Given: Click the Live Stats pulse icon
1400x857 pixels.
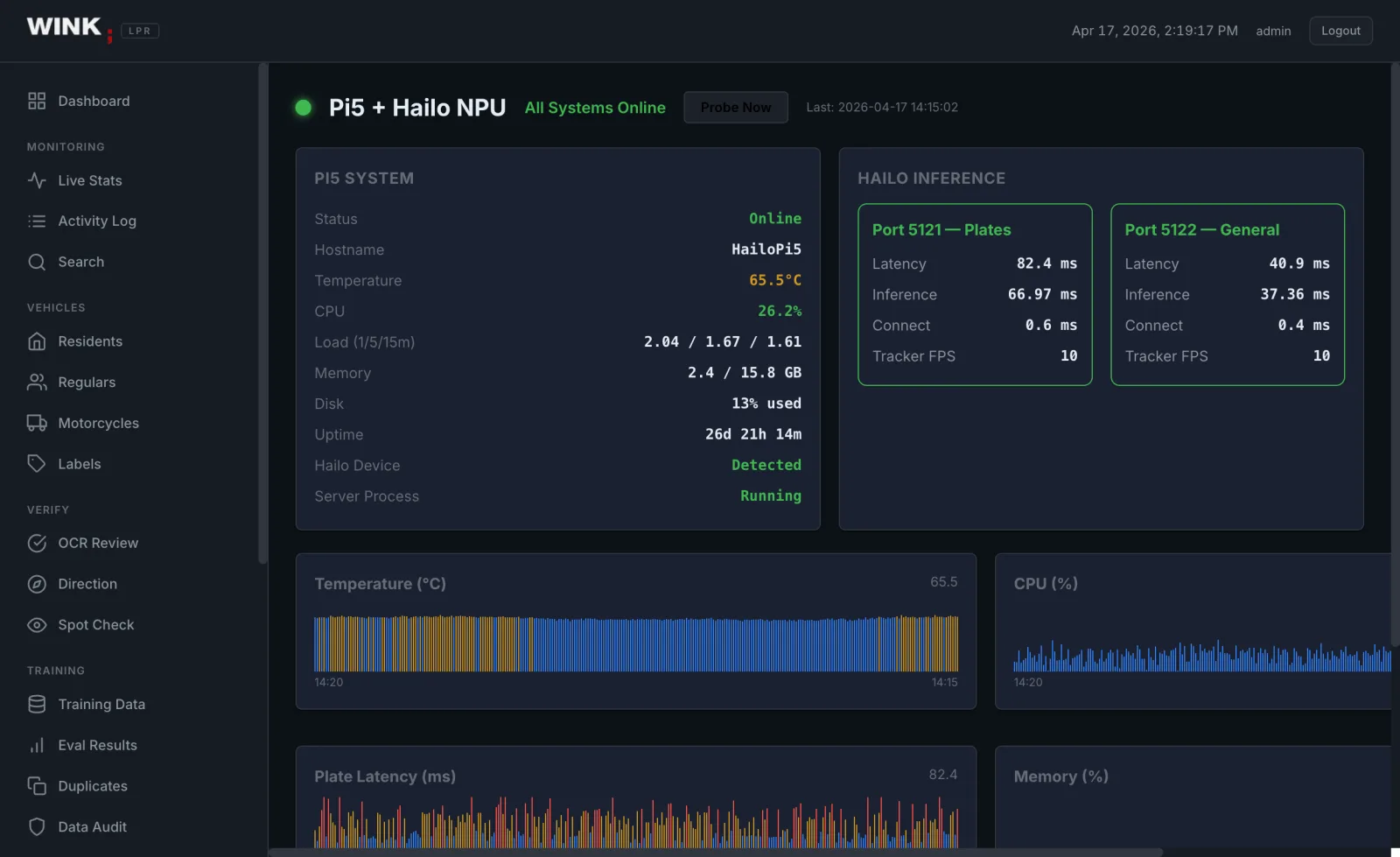Looking at the screenshot, I should click(37, 180).
